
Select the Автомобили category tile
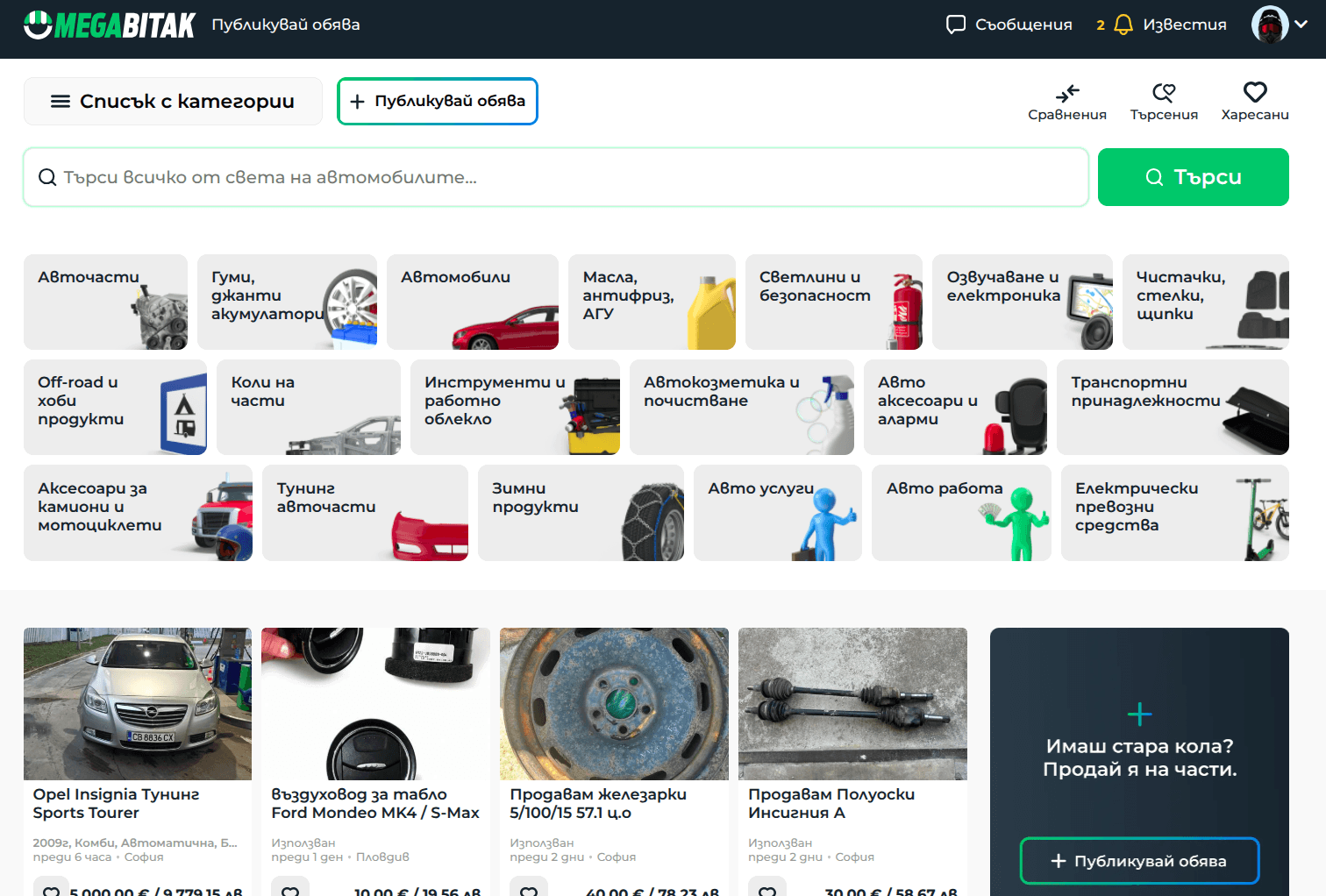tap(473, 302)
